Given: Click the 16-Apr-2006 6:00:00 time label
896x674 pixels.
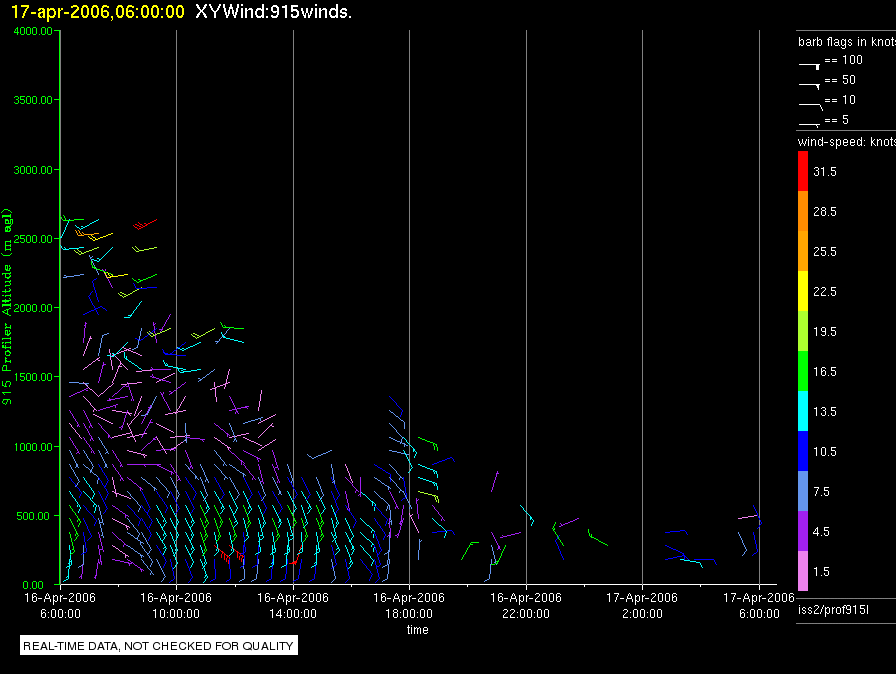Looking at the screenshot, I should tap(60, 605).
